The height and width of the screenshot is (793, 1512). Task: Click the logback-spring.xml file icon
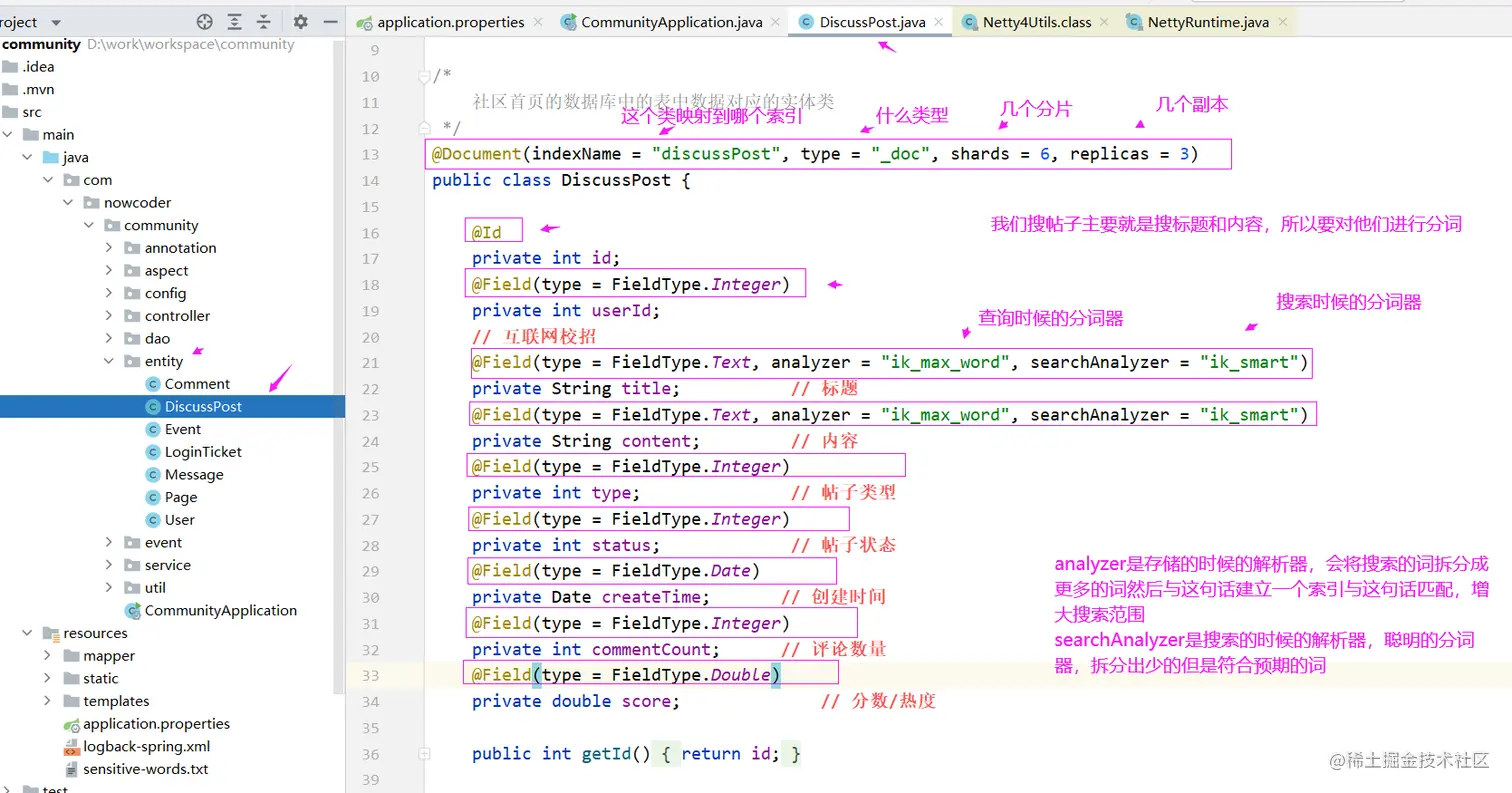[71, 747]
